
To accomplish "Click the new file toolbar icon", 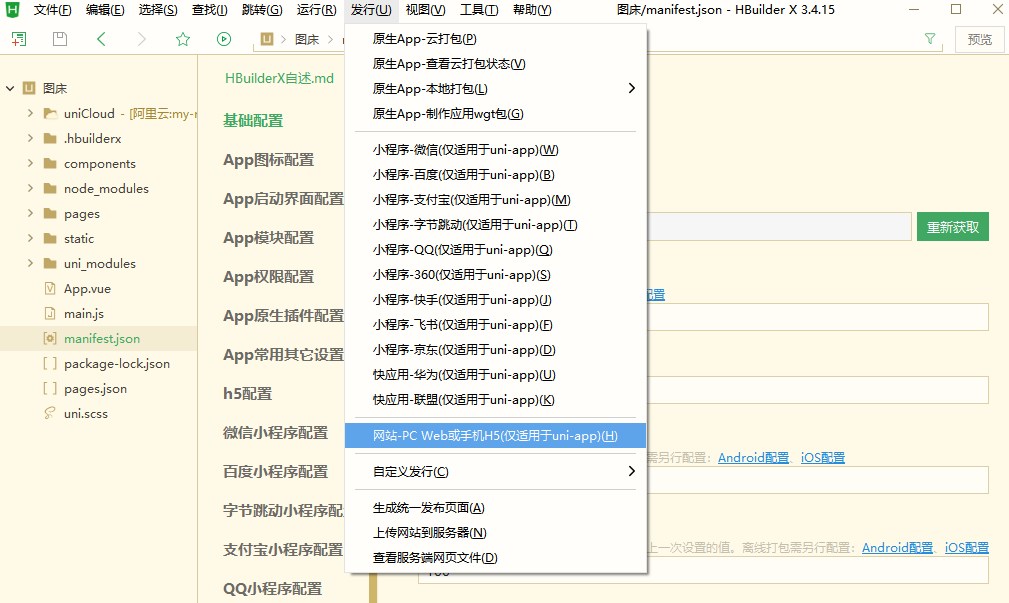I will coord(19,39).
